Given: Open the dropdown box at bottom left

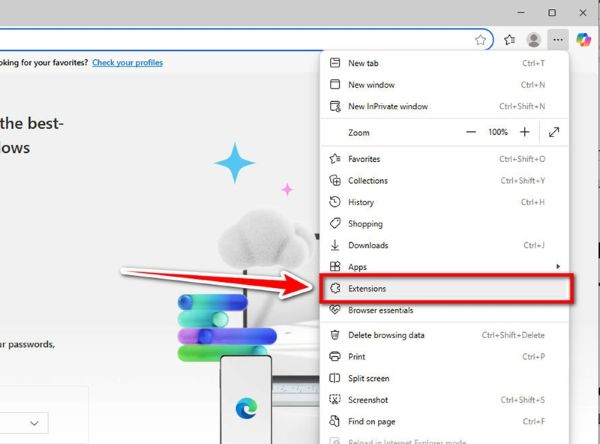Looking at the screenshot, I should tap(24, 423).
